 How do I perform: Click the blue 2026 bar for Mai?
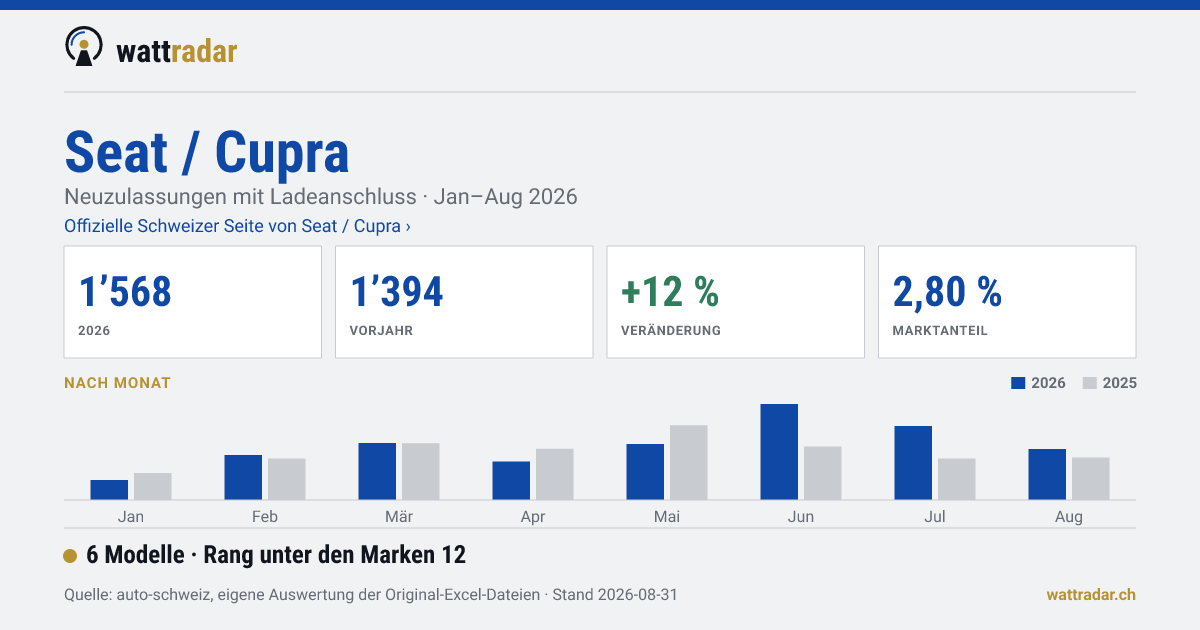point(645,472)
